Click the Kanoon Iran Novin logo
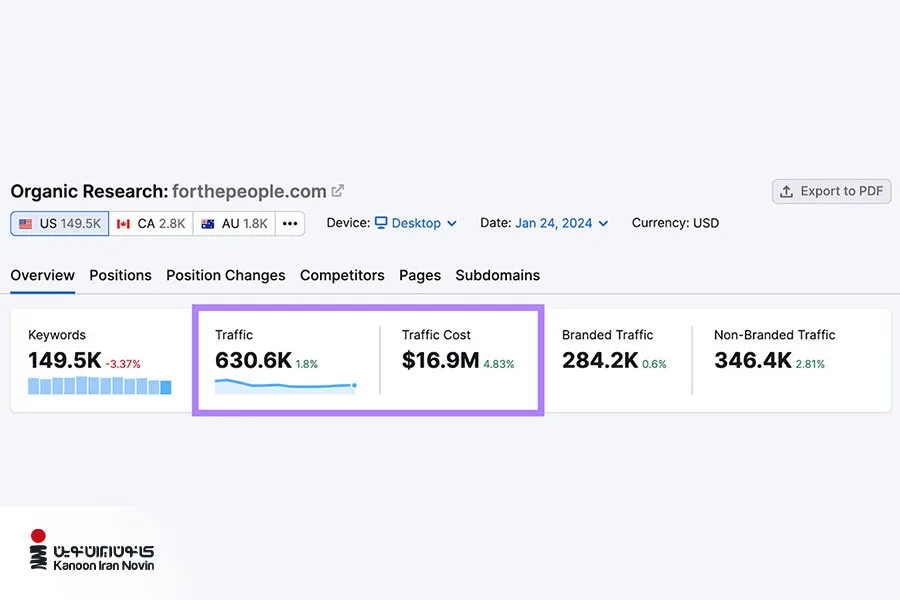This screenshot has width=900, height=600. point(92,550)
